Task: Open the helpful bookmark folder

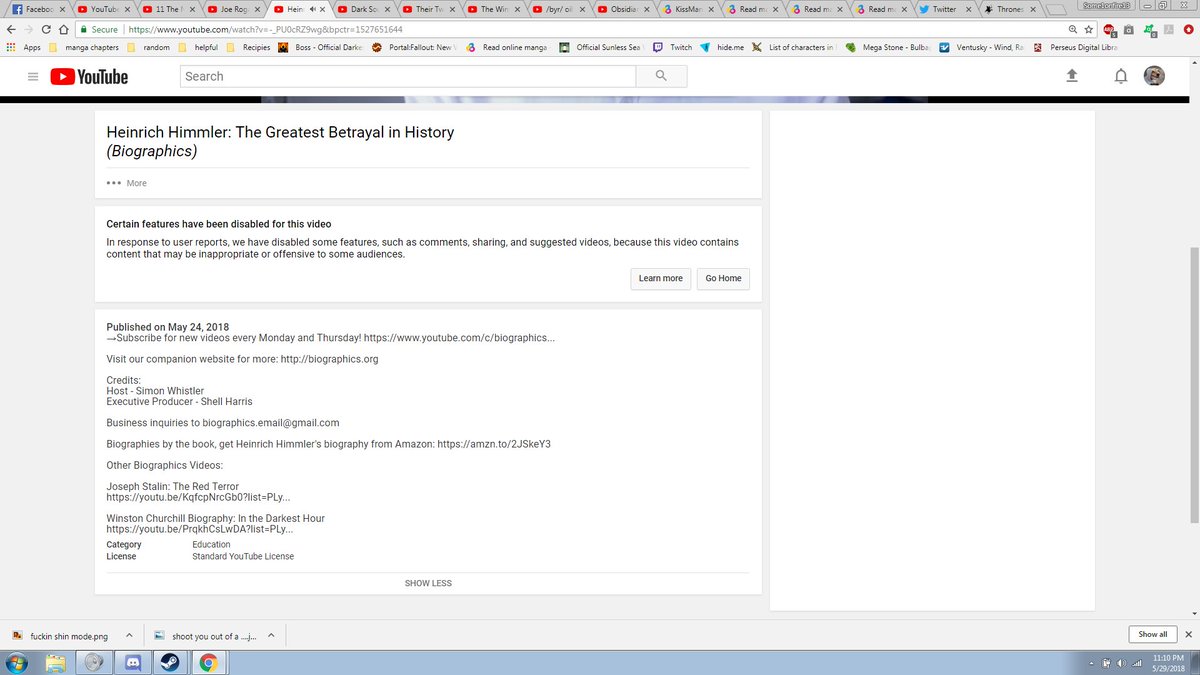Action: point(198,47)
